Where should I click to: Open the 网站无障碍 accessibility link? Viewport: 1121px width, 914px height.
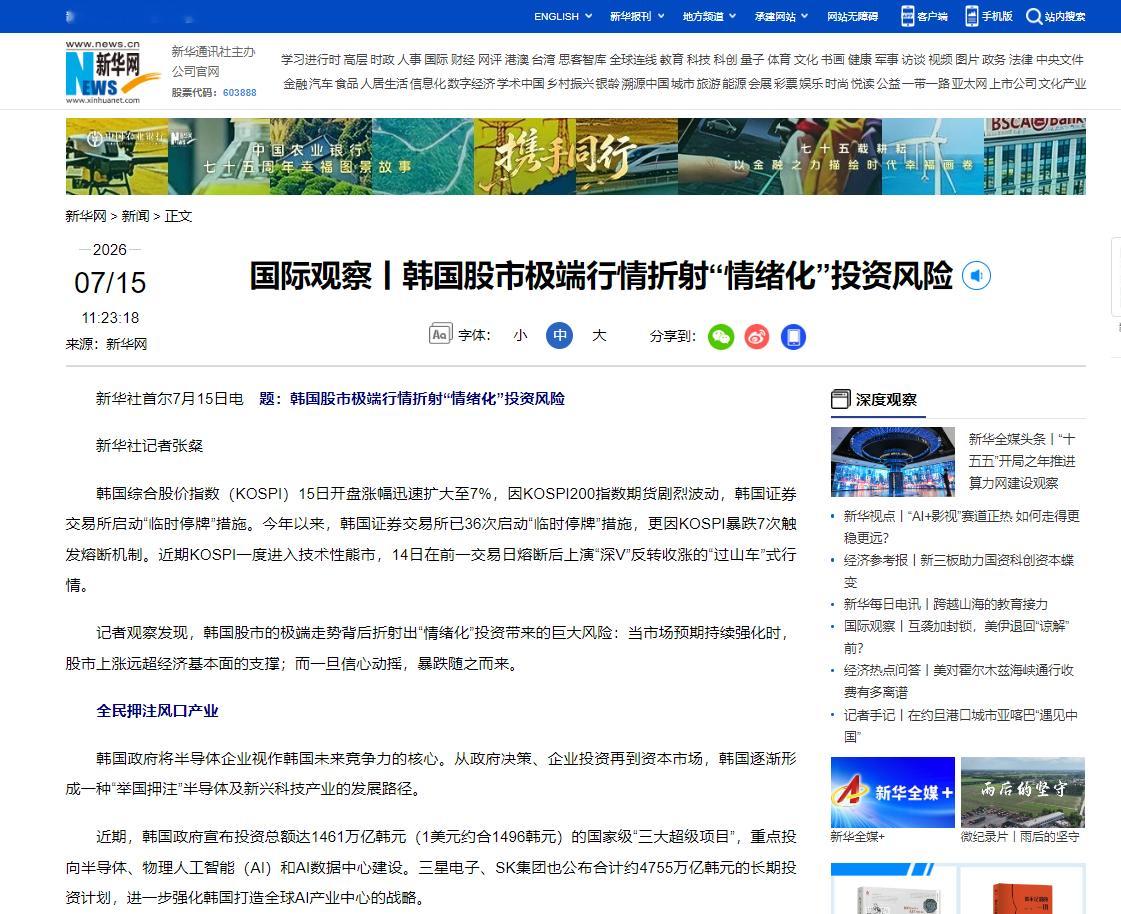pos(852,16)
